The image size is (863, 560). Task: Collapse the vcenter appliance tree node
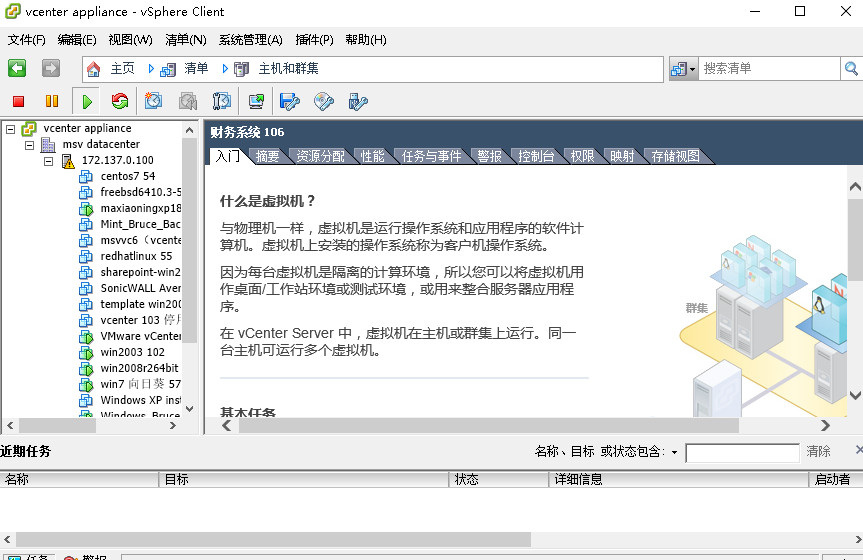tap(10, 129)
